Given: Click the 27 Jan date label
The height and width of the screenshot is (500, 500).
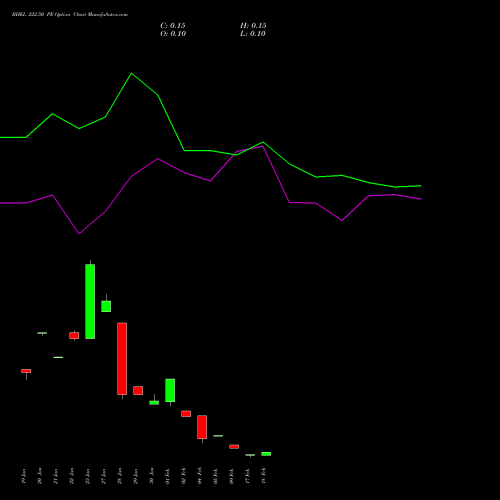Looking at the screenshot, I should pos(104,476).
